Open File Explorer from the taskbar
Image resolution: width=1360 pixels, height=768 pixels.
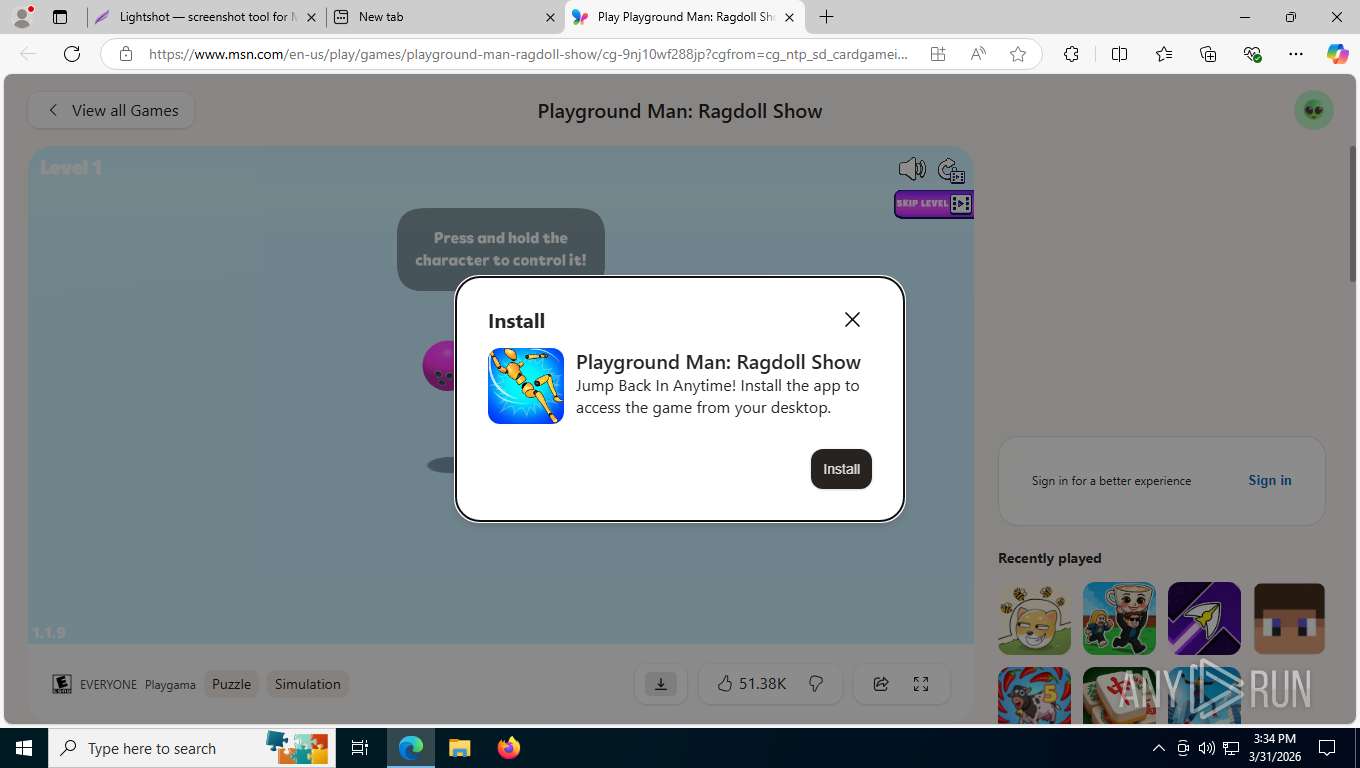(x=459, y=748)
